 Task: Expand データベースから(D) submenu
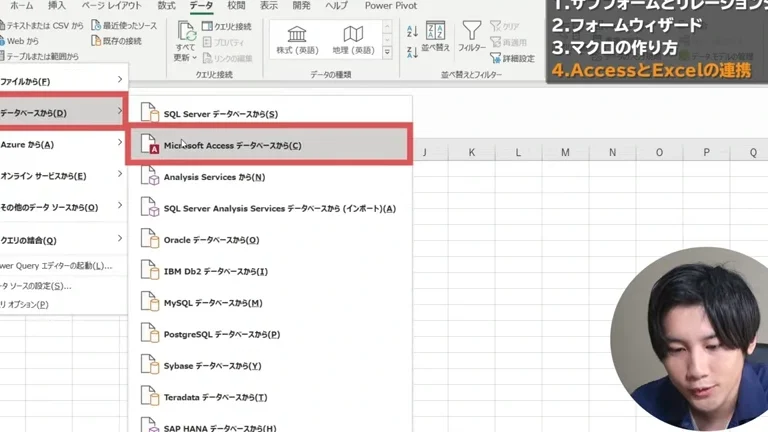(x=62, y=112)
